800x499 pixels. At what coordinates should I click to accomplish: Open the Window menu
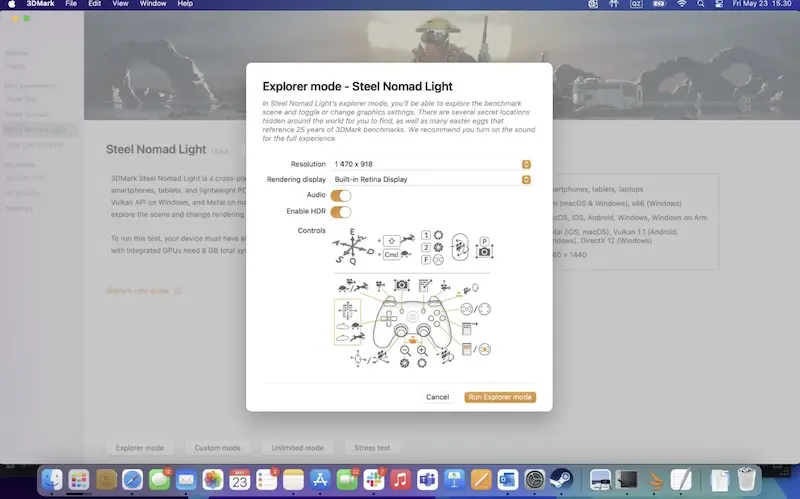tap(153, 4)
